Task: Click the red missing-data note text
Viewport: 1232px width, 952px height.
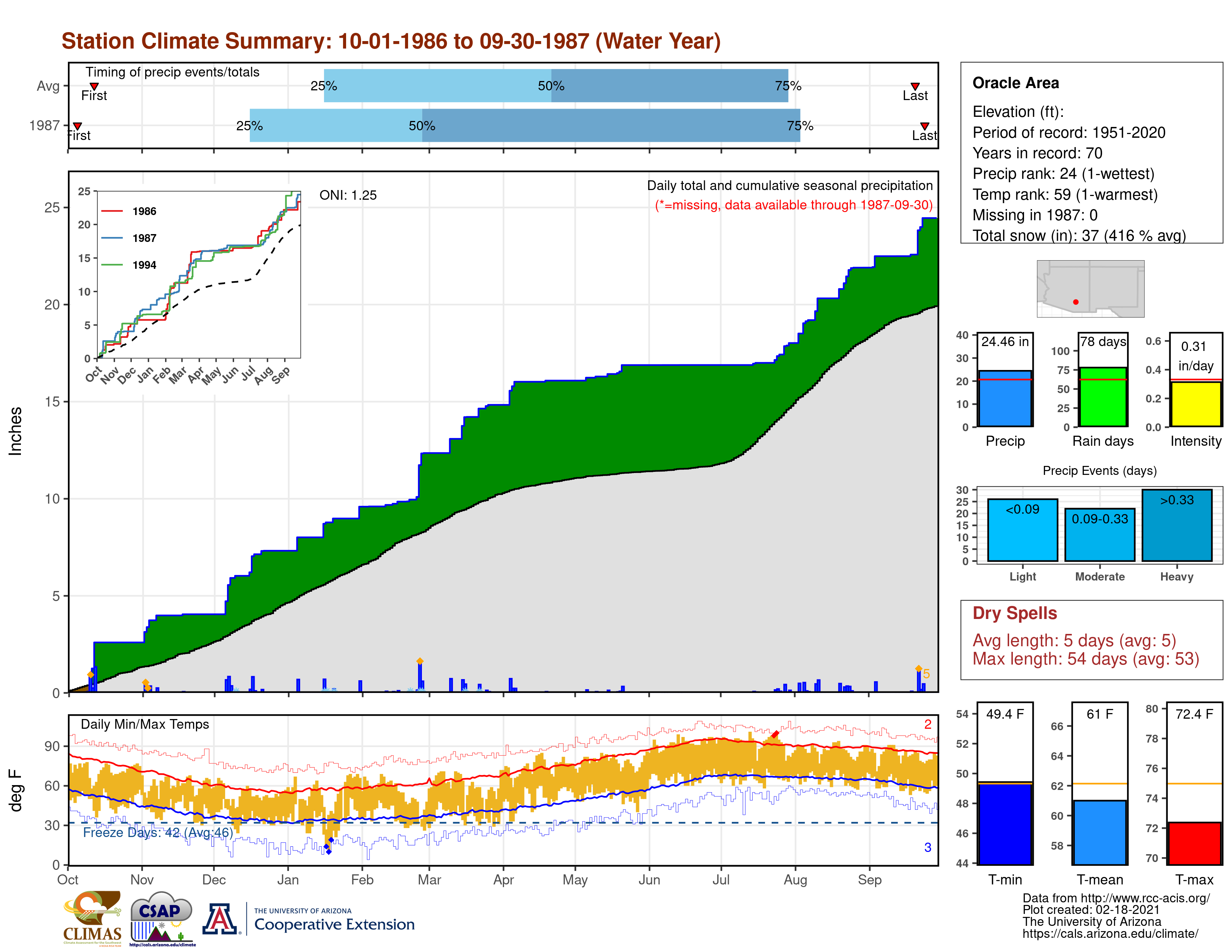Action: 794,205
